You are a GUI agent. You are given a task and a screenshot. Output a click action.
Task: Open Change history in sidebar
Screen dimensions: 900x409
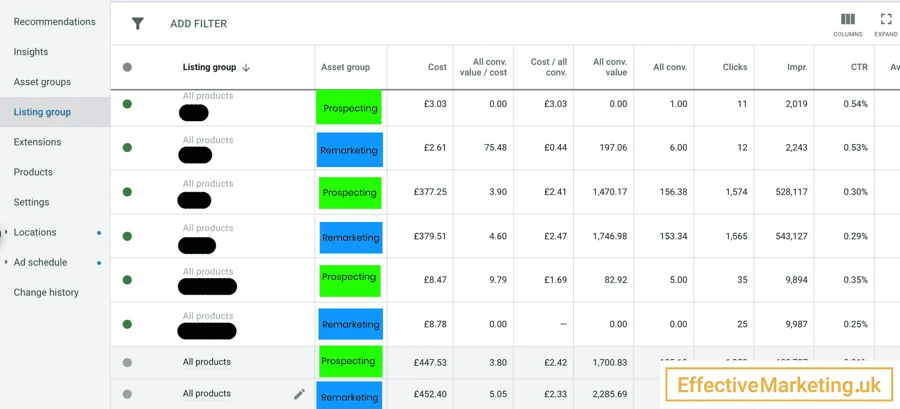[x=46, y=293]
